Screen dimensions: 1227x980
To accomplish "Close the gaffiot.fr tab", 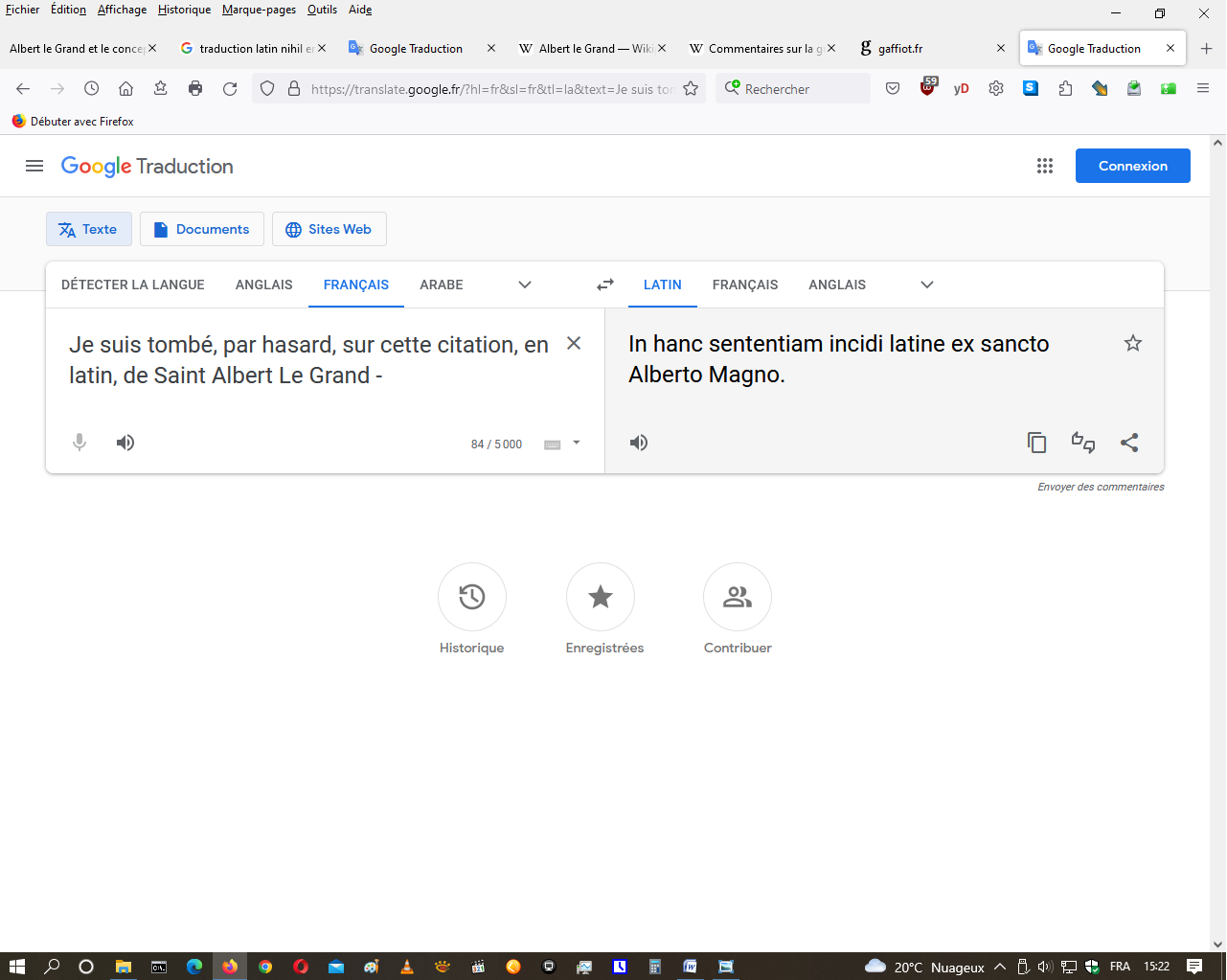I will (1001, 48).
